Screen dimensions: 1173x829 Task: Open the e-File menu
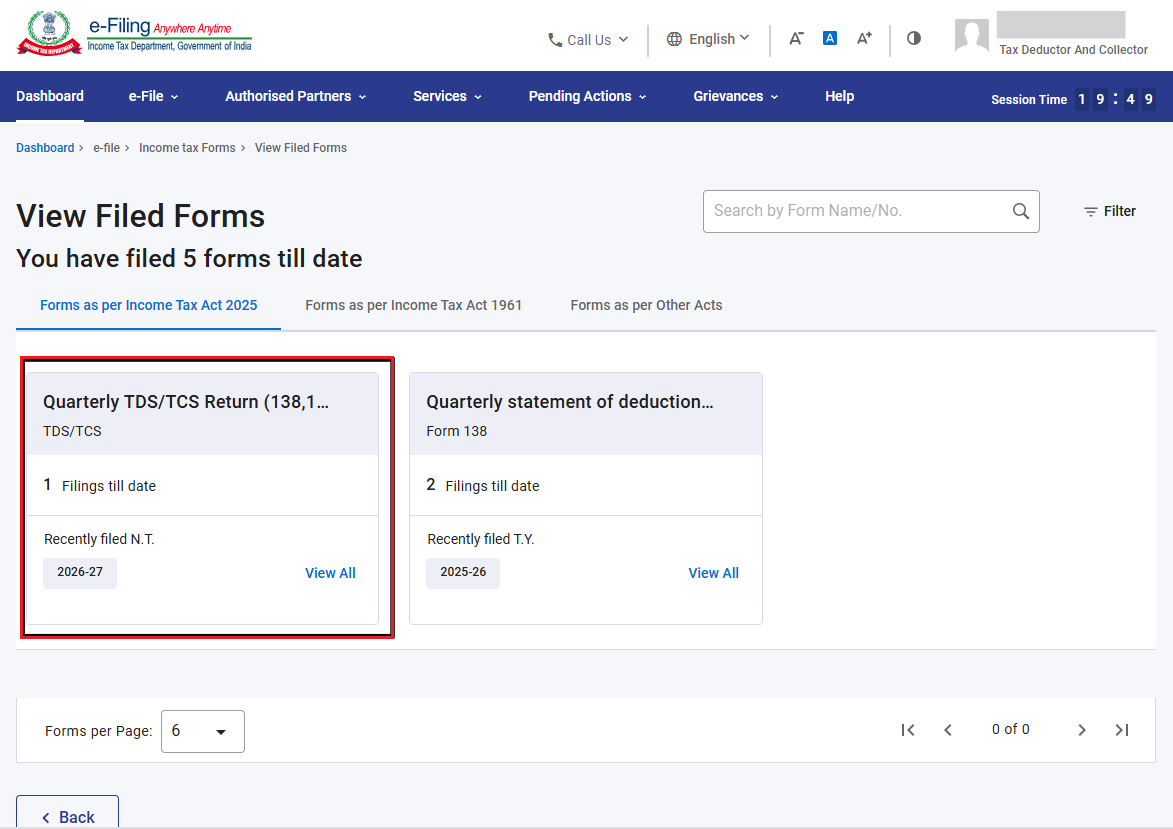[x=153, y=97]
